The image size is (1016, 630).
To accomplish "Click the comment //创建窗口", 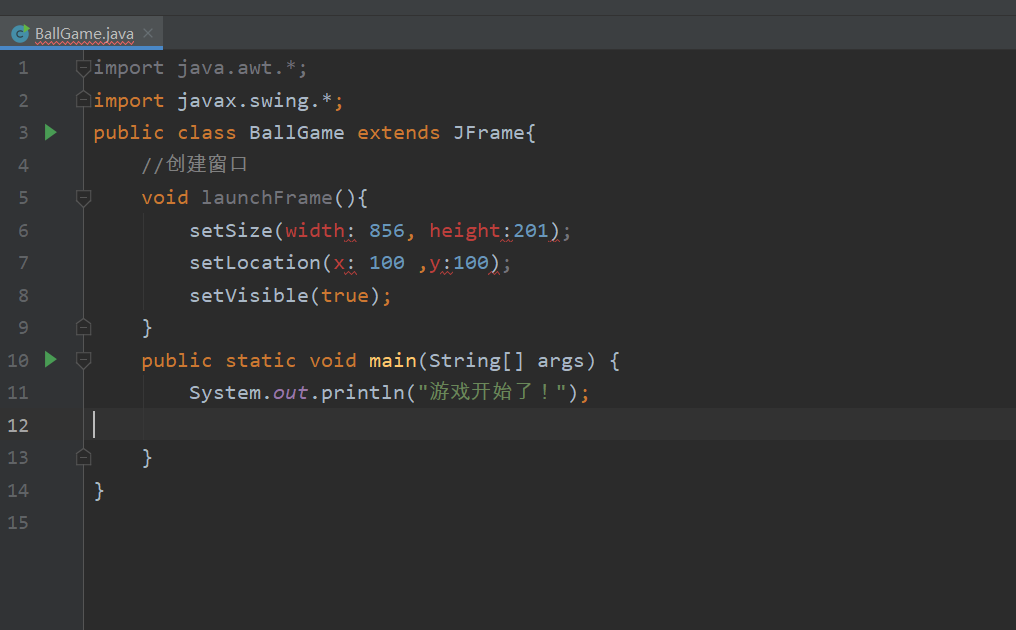I will (x=194, y=165).
